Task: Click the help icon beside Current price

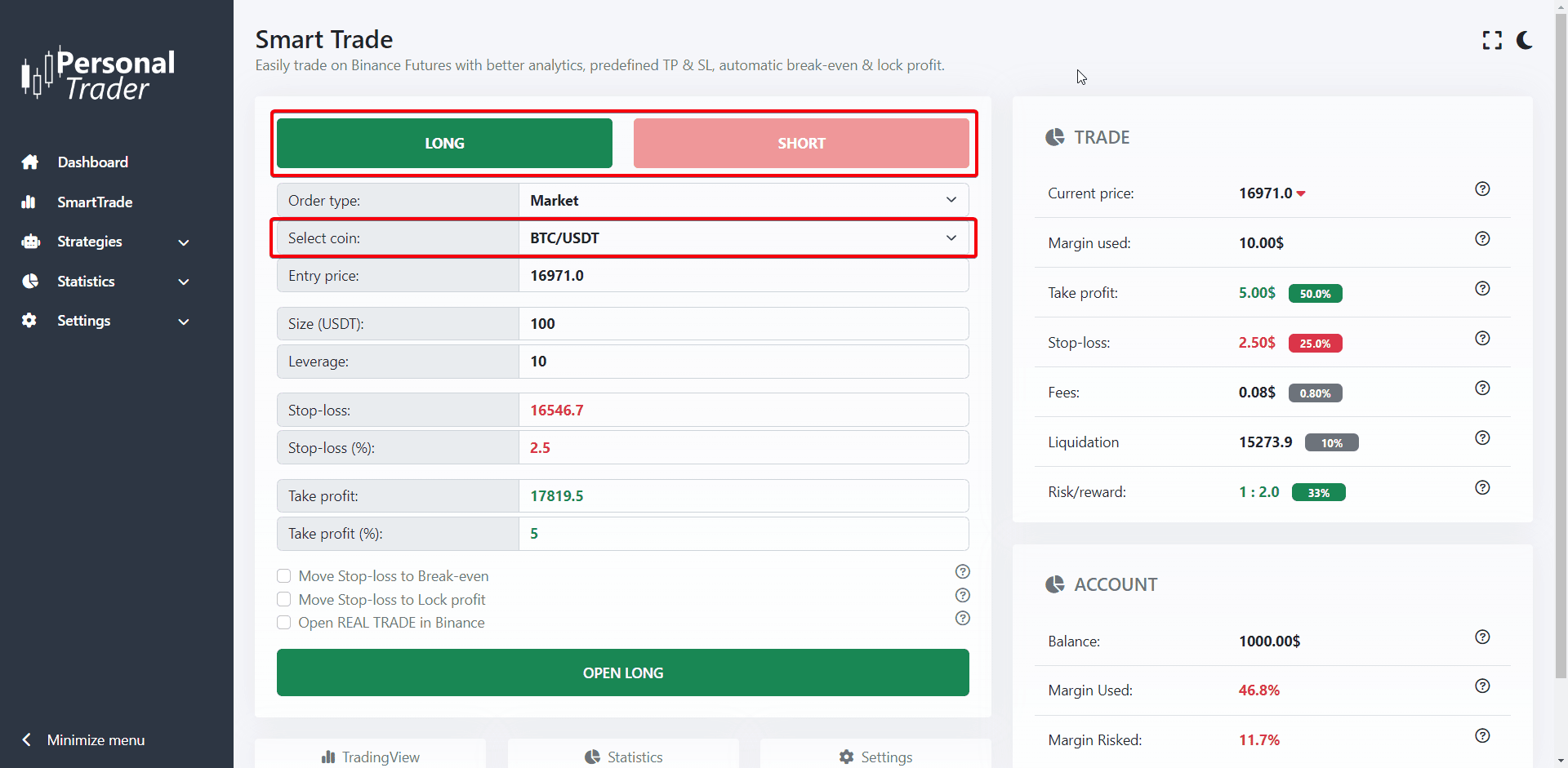Action: click(x=1482, y=189)
